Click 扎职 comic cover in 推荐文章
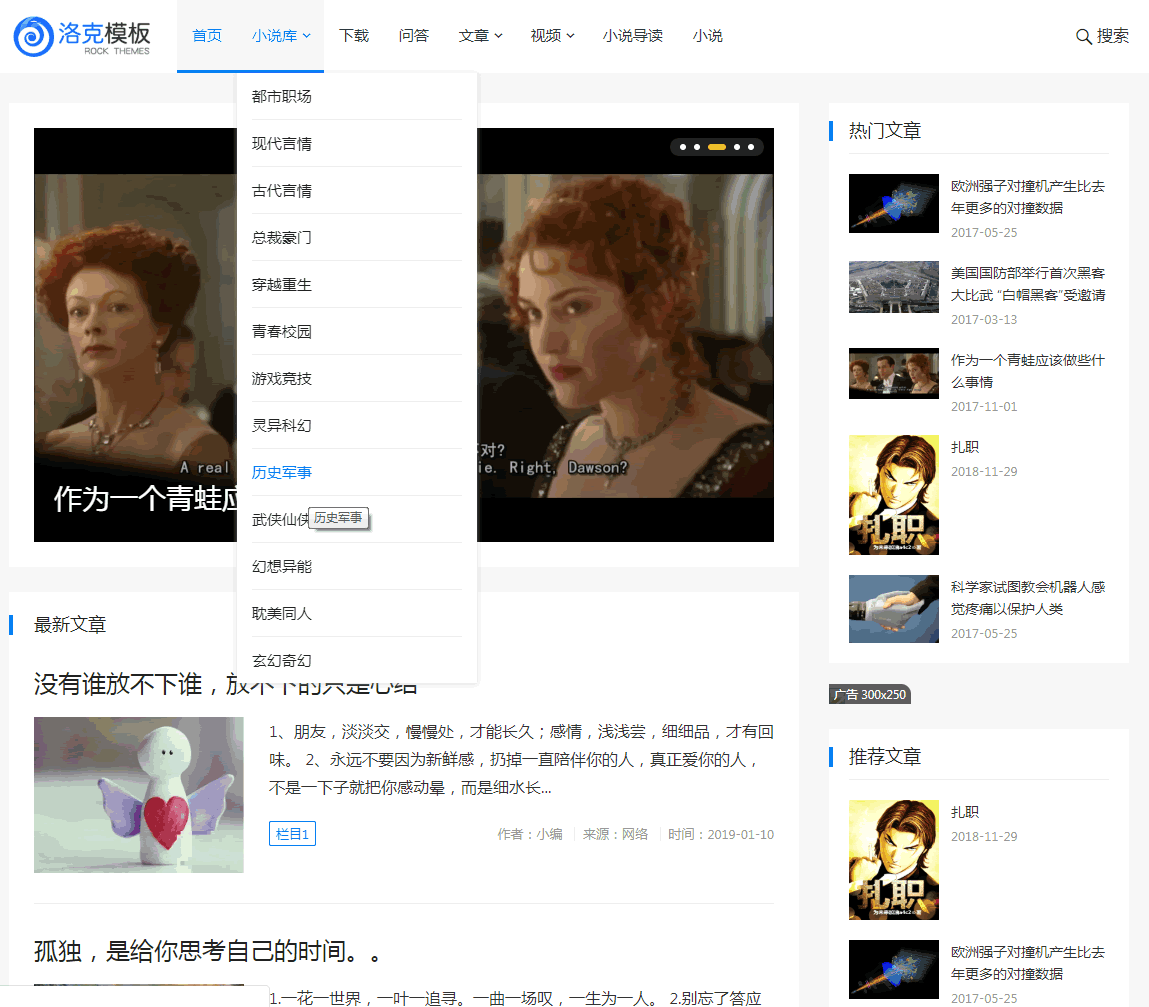This screenshot has height=1007, width=1149. click(893, 860)
